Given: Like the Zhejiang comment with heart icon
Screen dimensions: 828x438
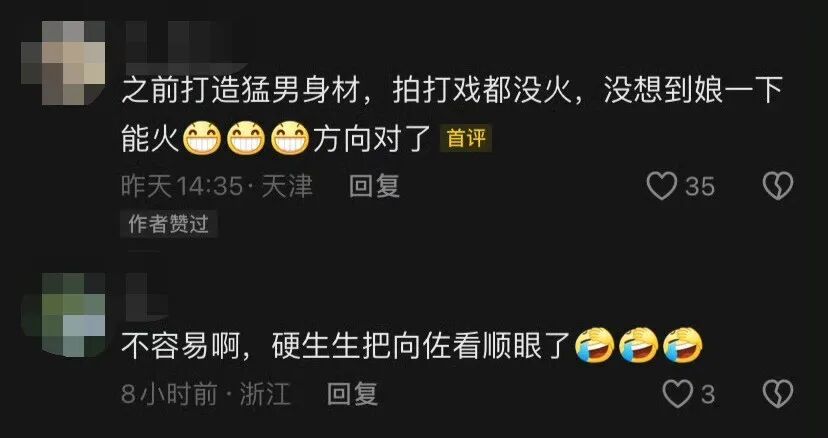Looking at the screenshot, I should click(678, 394).
